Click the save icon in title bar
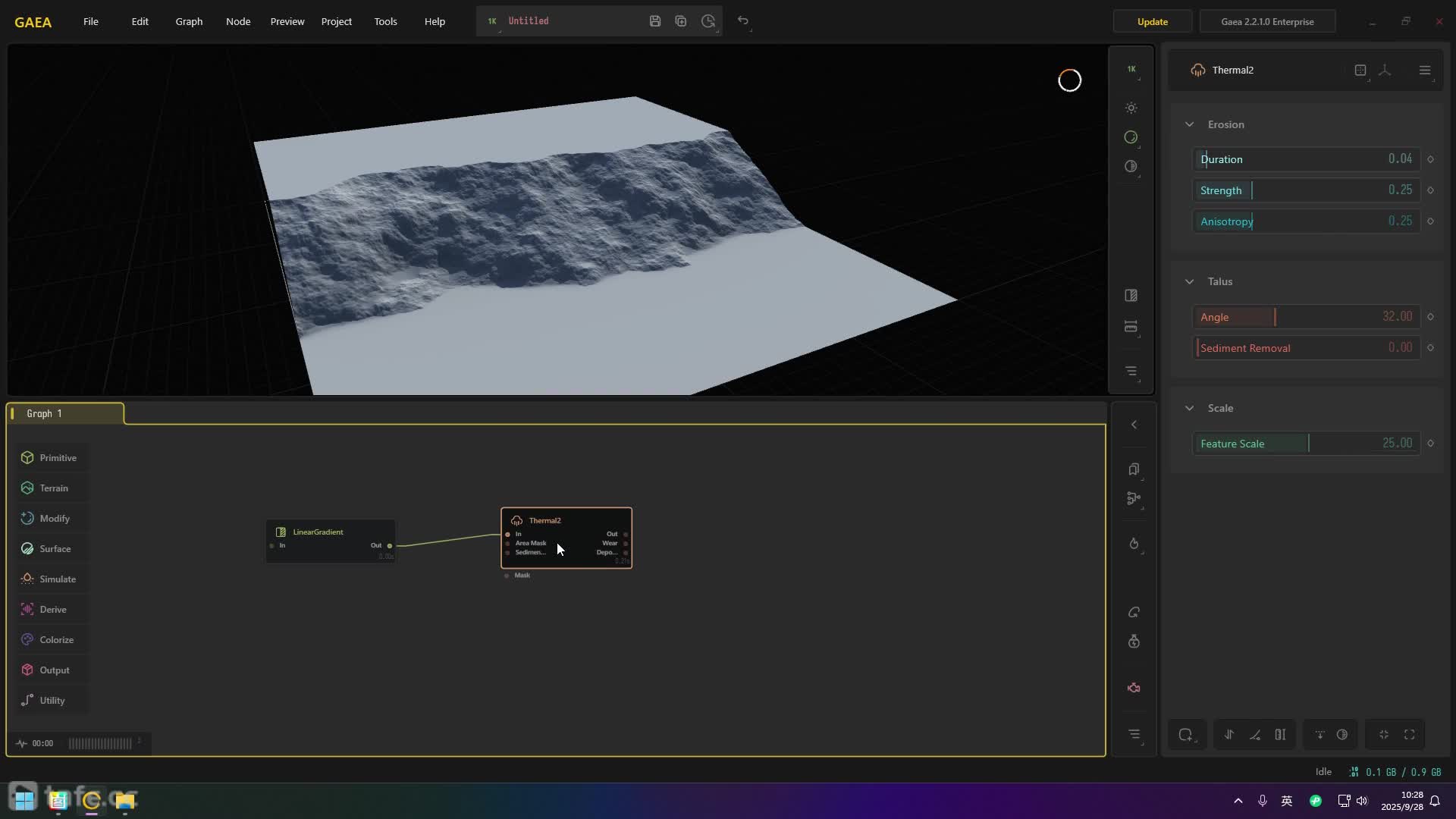 point(655,21)
